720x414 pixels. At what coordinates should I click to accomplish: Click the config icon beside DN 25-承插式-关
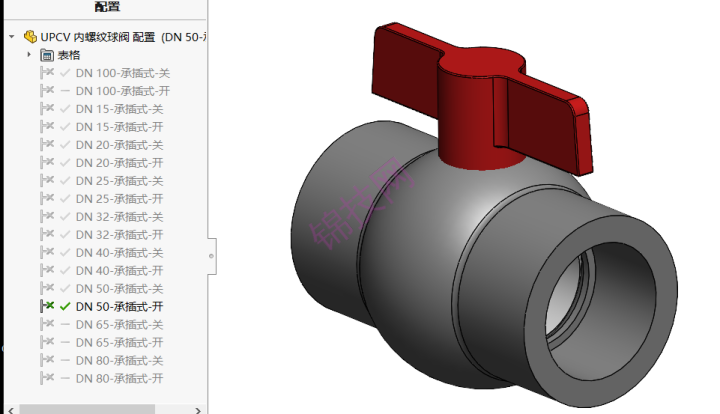47,180
